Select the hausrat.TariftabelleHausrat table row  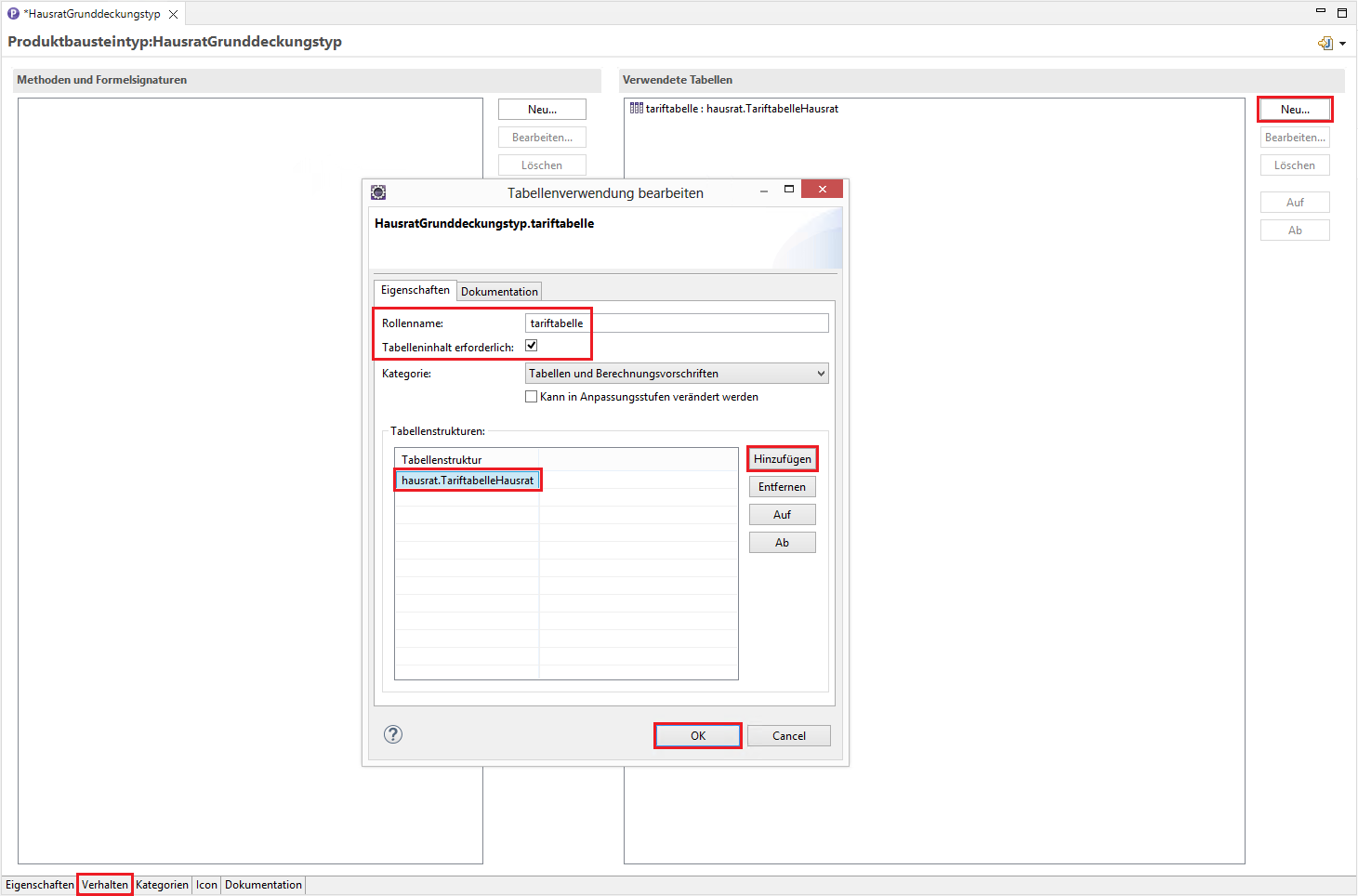click(x=468, y=481)
